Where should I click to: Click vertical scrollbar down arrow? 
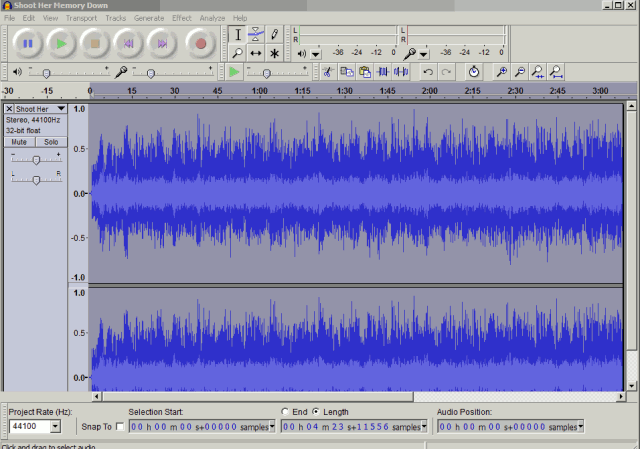pyautogui.click(x=631, y=386)
